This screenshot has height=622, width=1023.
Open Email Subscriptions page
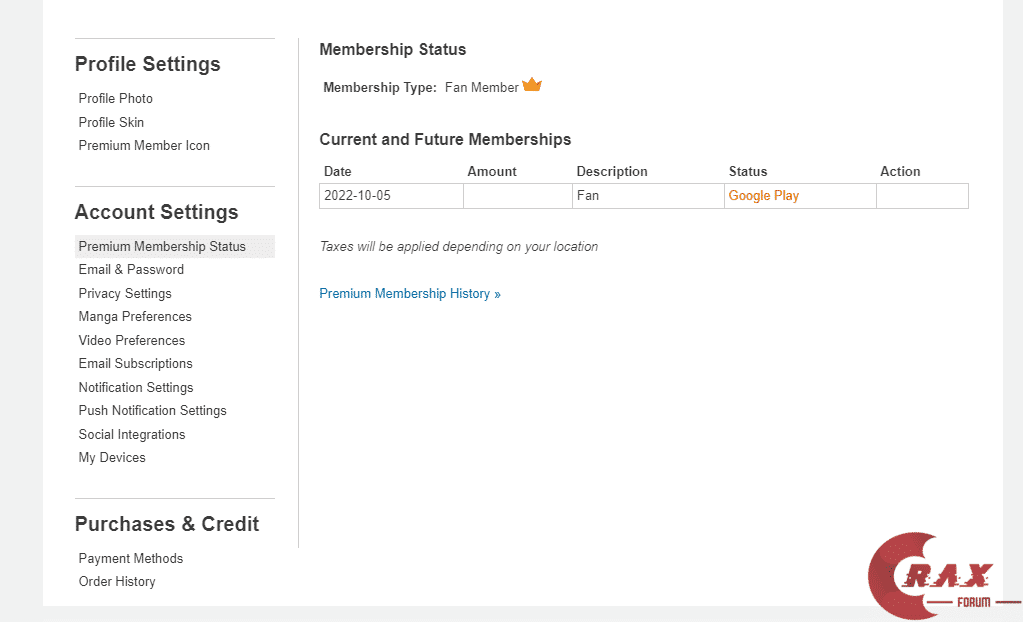coord(136,364)
